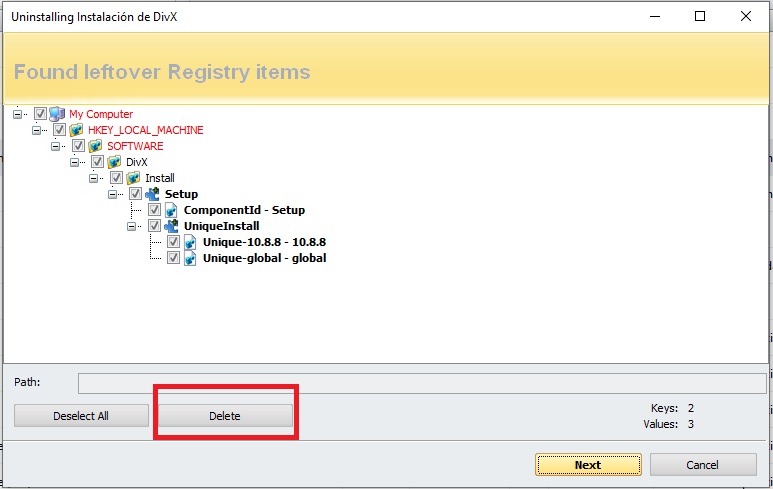Collapse the UniqueInstall tree node
The image size is (773, 489).
132,226
